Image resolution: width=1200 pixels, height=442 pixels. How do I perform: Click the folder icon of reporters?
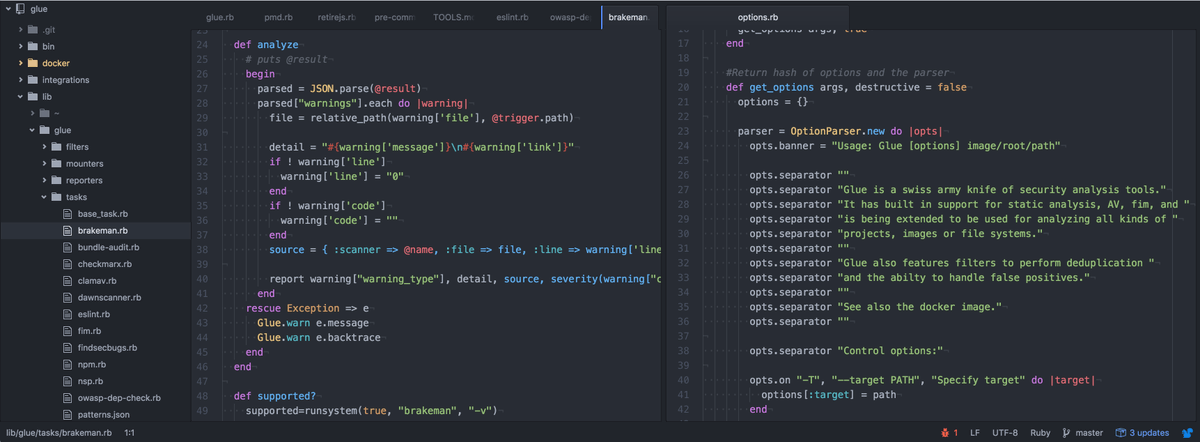pyautogui.click(x=56, y=180)
